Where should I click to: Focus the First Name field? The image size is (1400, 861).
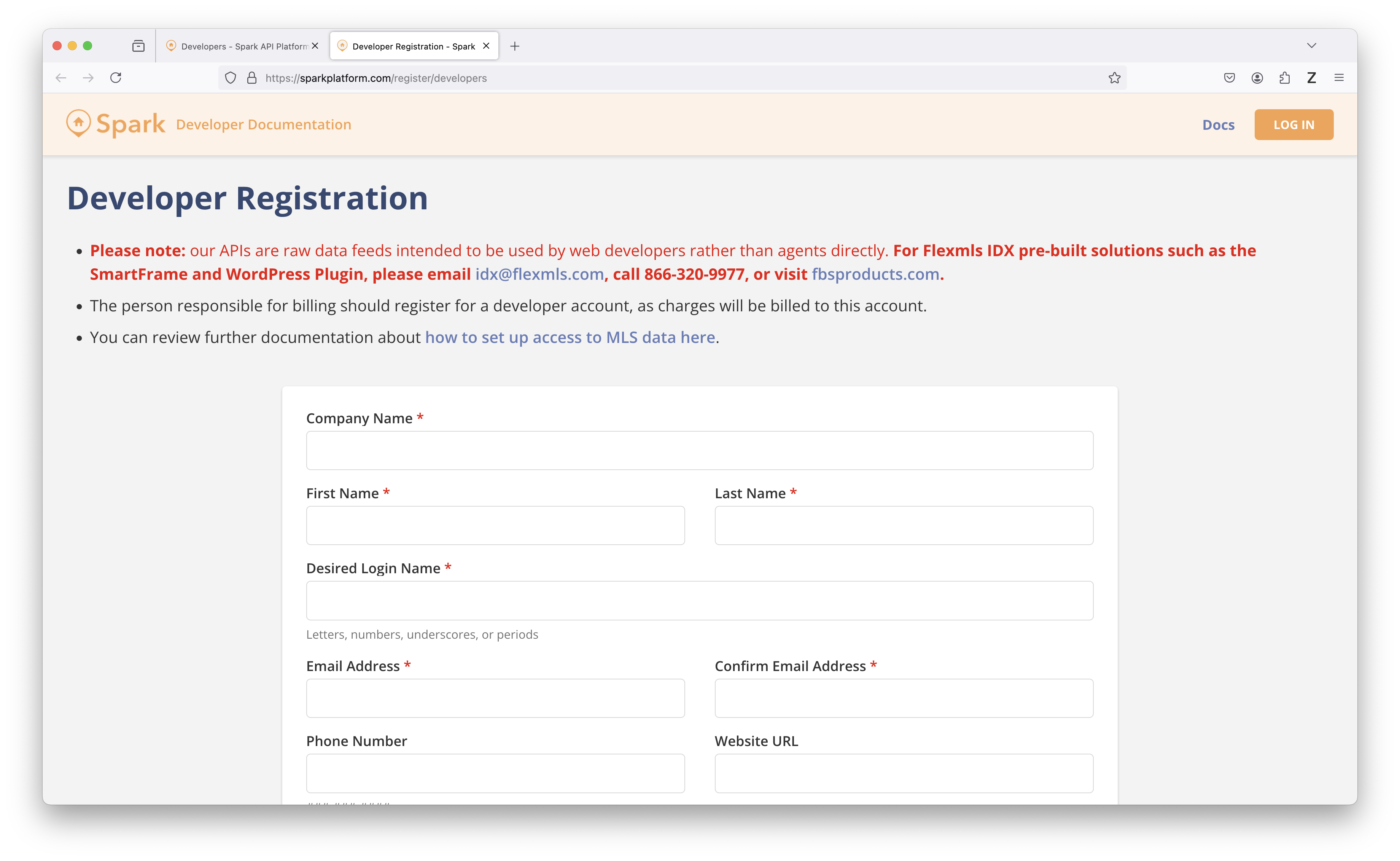pyautogui.click(x=495, y=526)
